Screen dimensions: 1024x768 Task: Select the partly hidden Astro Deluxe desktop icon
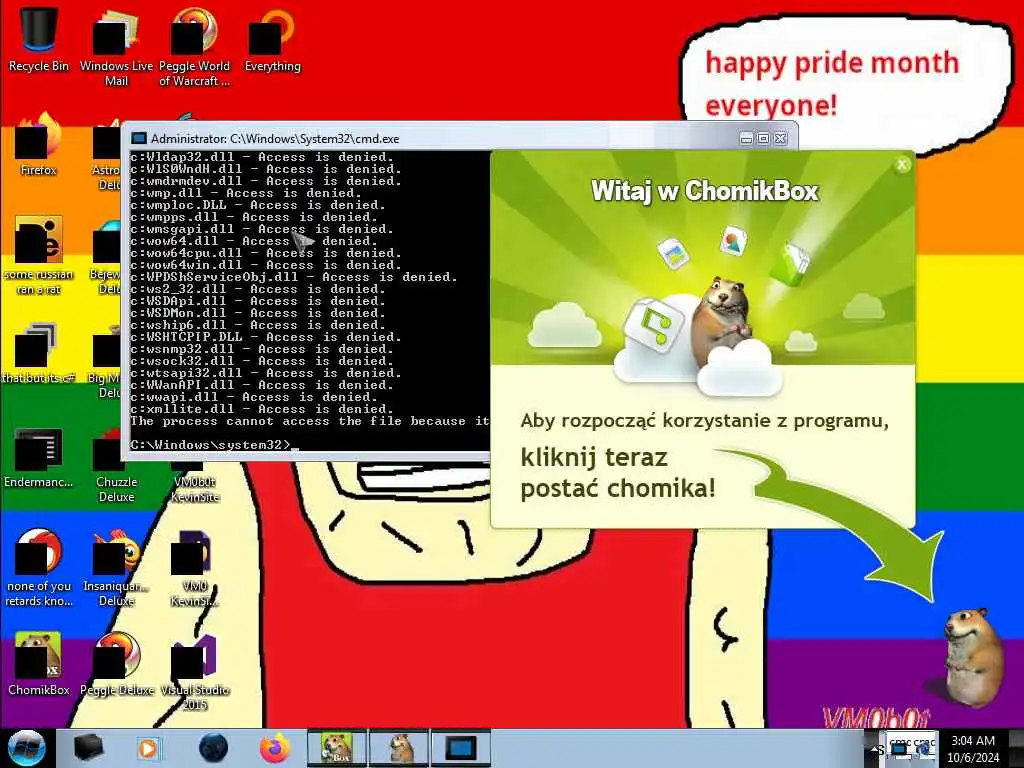106,155
